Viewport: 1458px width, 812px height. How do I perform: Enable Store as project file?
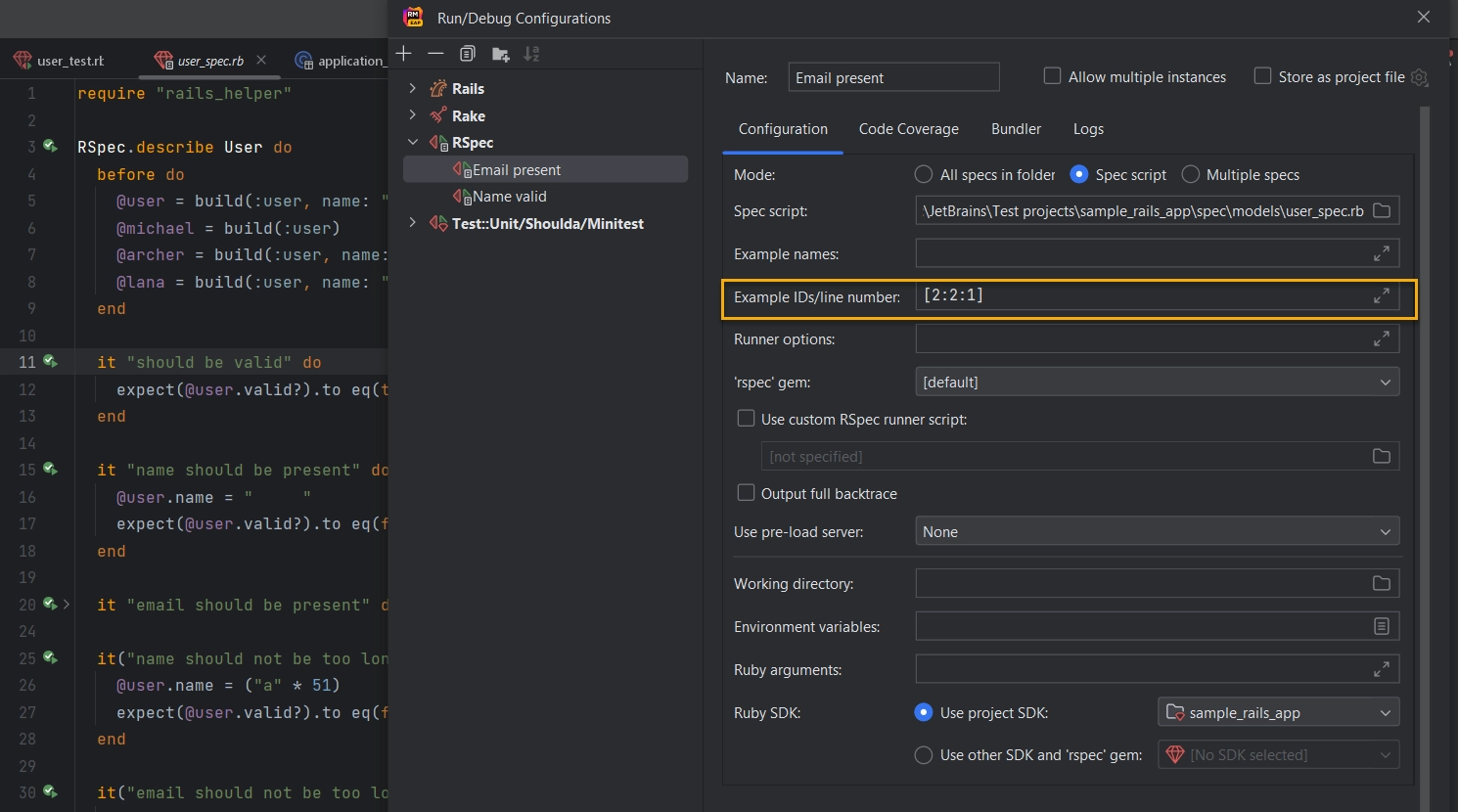point(1262,75)
